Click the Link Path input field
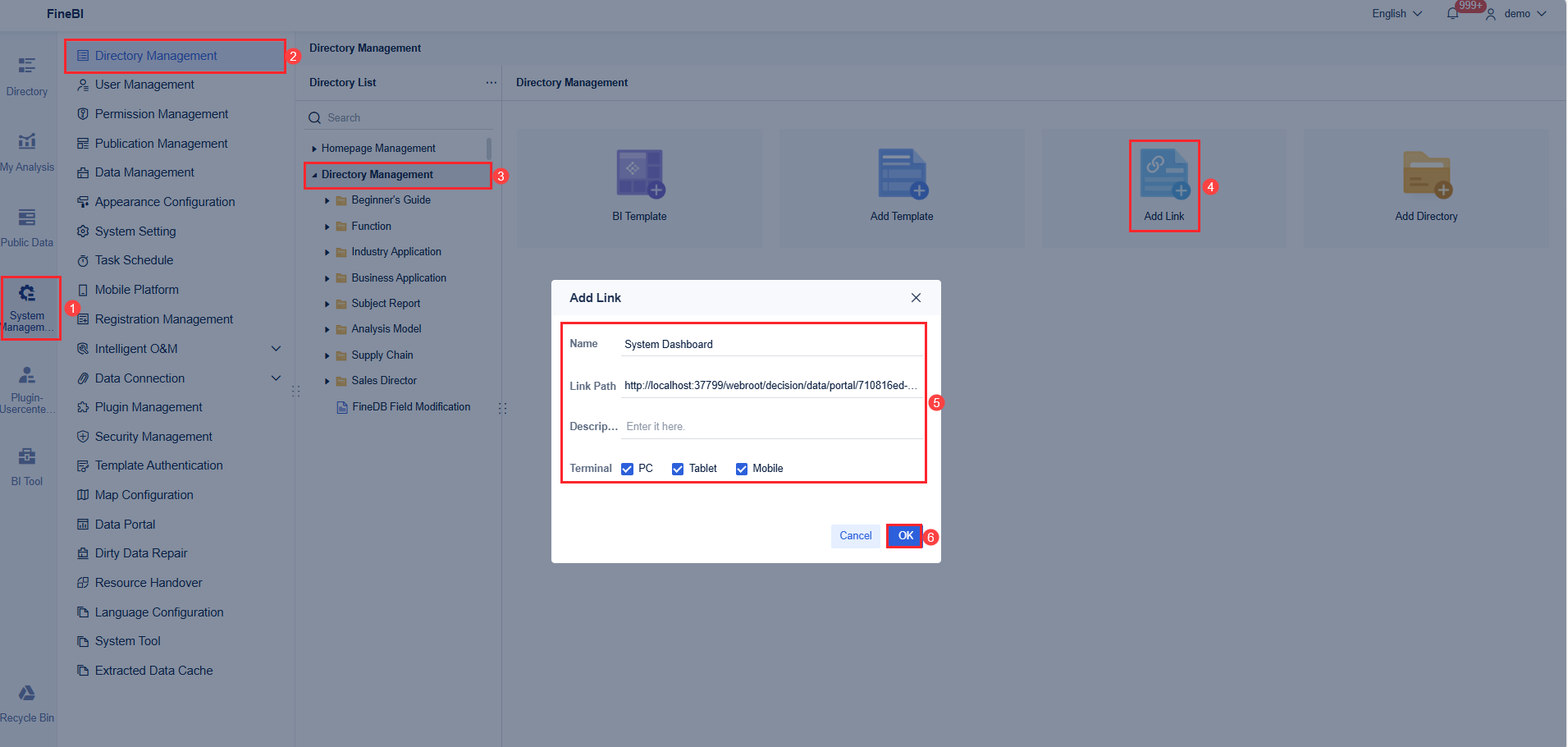 point(771,386)
